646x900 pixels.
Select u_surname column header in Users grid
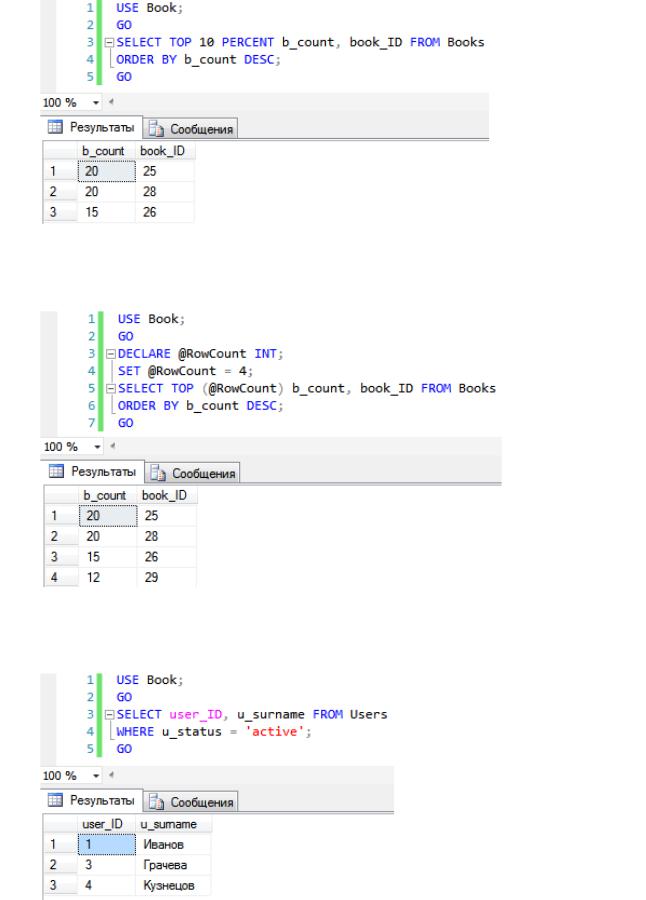pos(173,824)
